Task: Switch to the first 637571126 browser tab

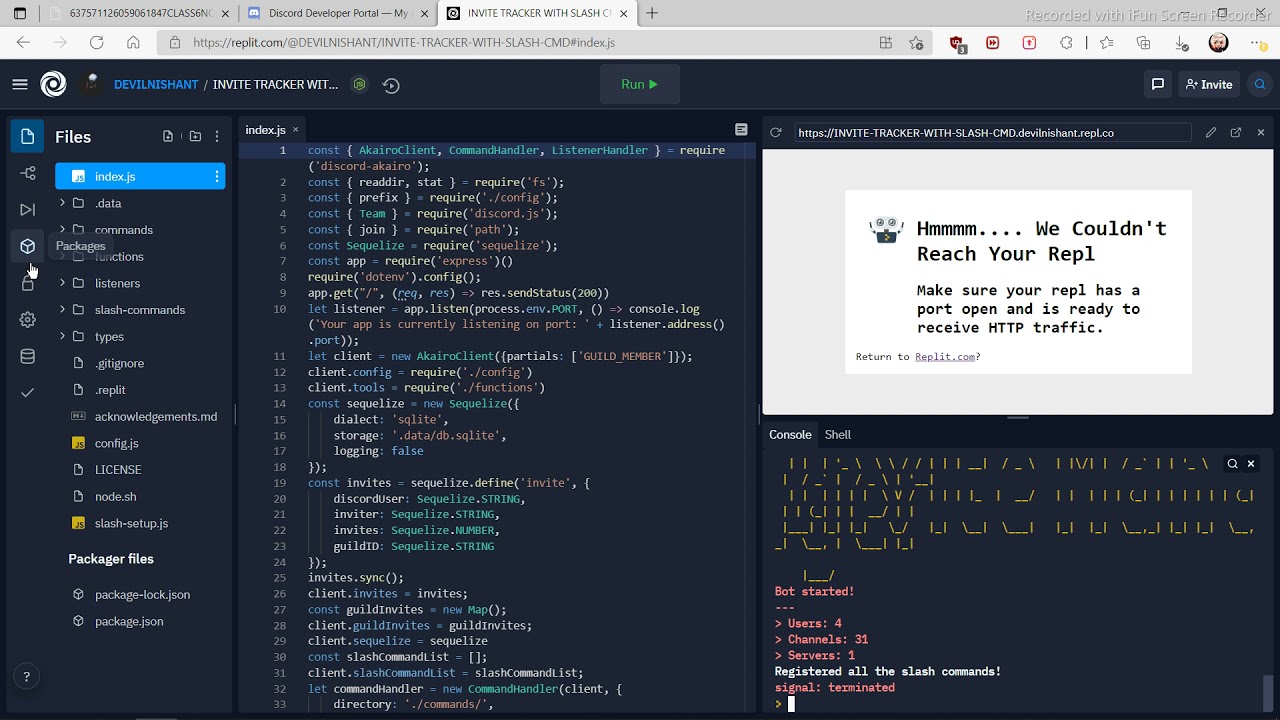Action: coord(138,13)
